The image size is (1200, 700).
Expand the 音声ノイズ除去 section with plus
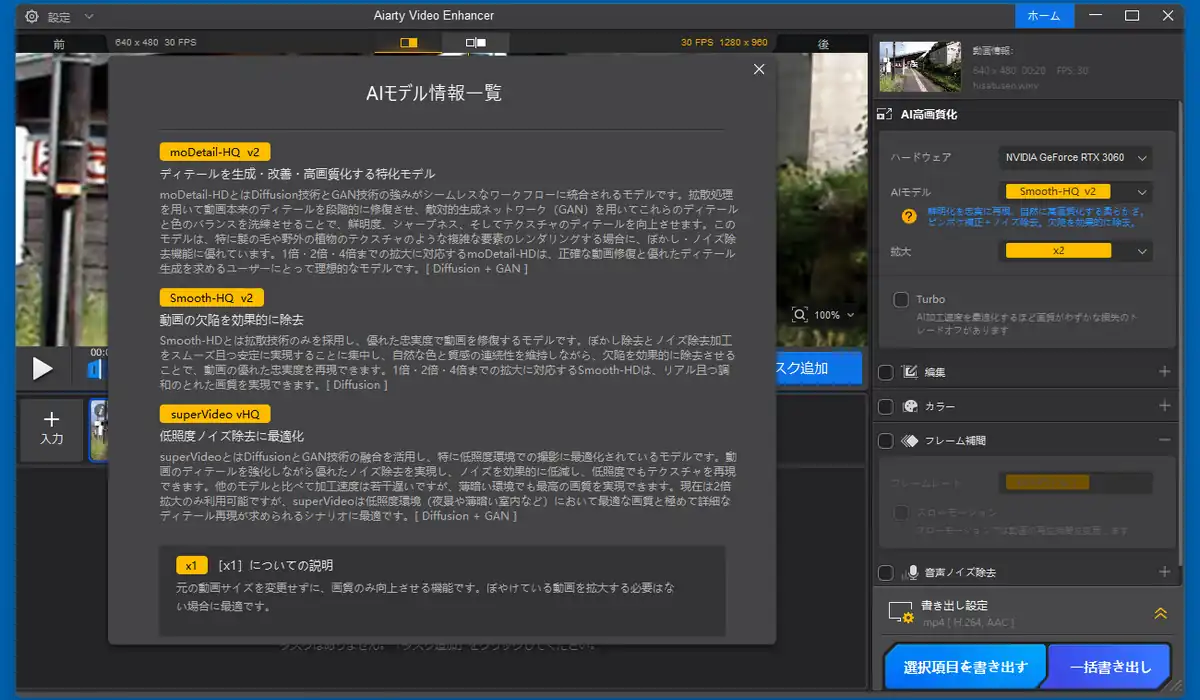1164,572
